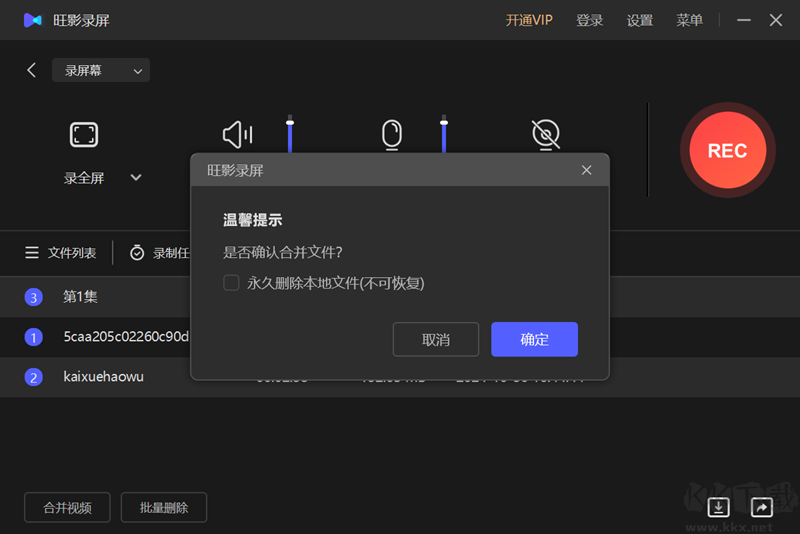Screen dimensions: 800x534
Task: Close the main 旺影录屏 window
Action: 776,20
